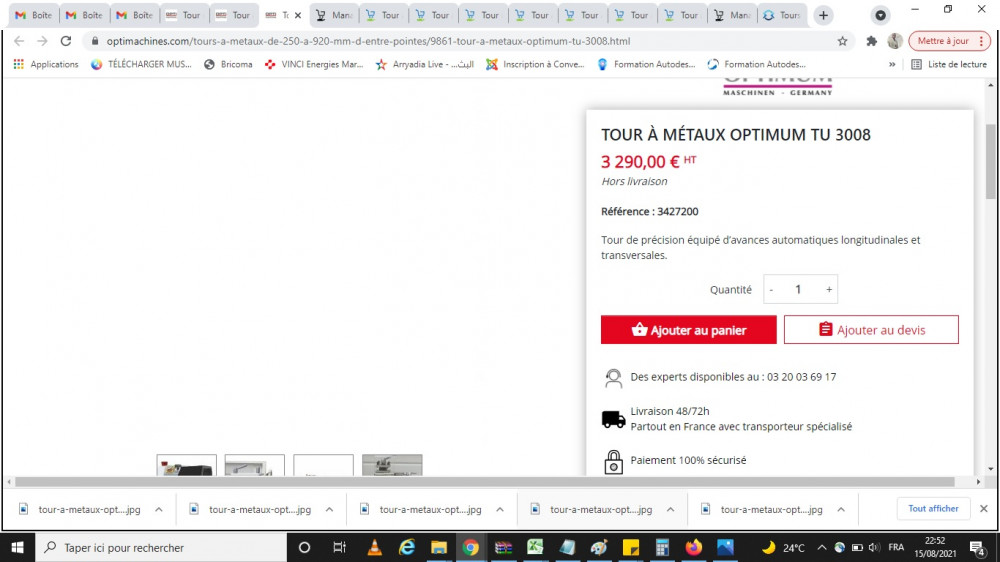Open the Windows notification center

979,548
